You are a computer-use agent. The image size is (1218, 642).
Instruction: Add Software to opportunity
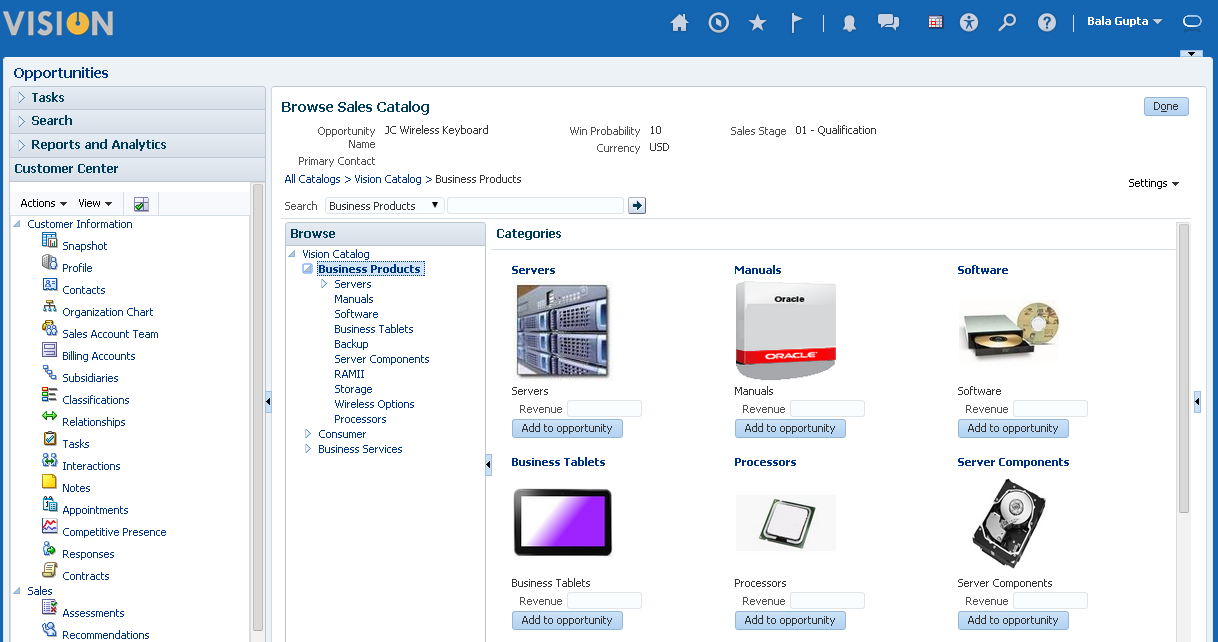click(x=1013, y=428)
